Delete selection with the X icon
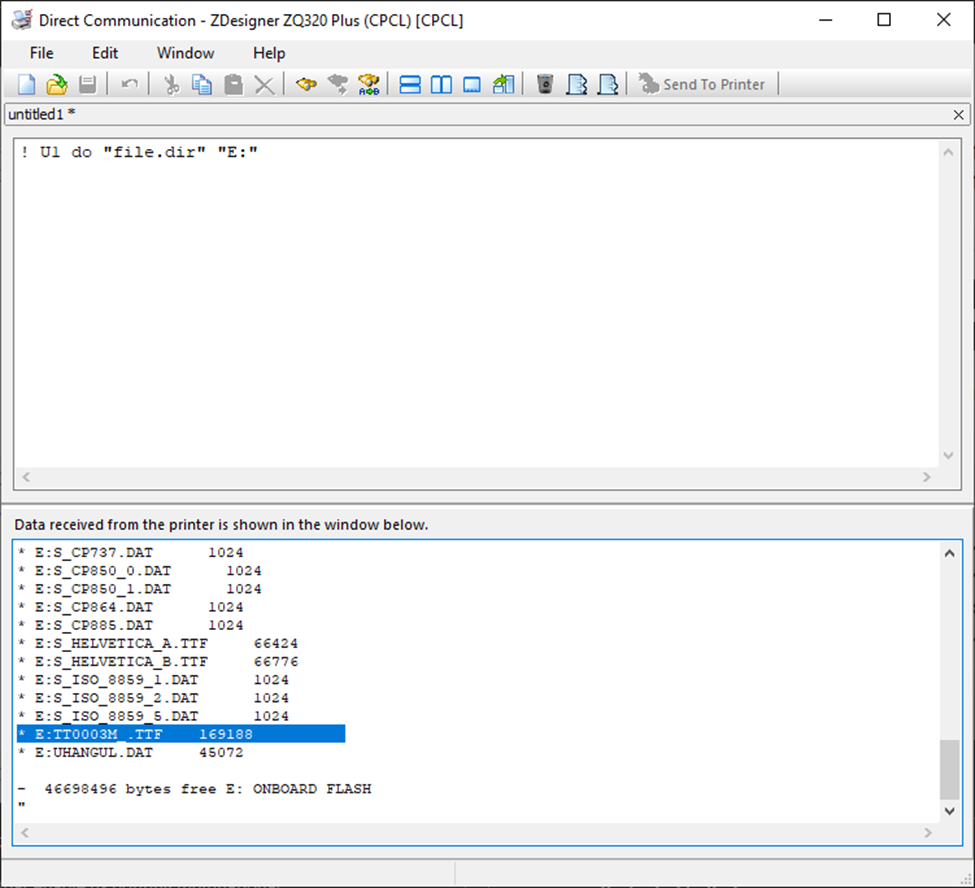Image resolution: width=975 pixels, height=888 pixels. (x=263, y=84)
